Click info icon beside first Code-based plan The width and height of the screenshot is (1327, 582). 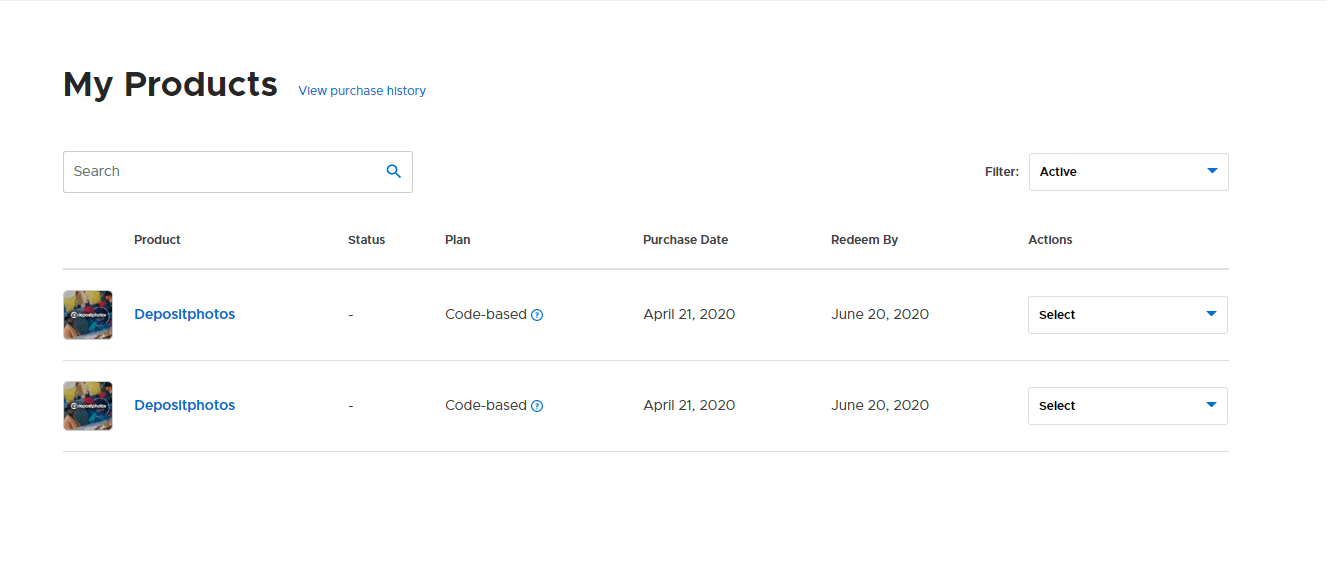click(x=537, y=315)
